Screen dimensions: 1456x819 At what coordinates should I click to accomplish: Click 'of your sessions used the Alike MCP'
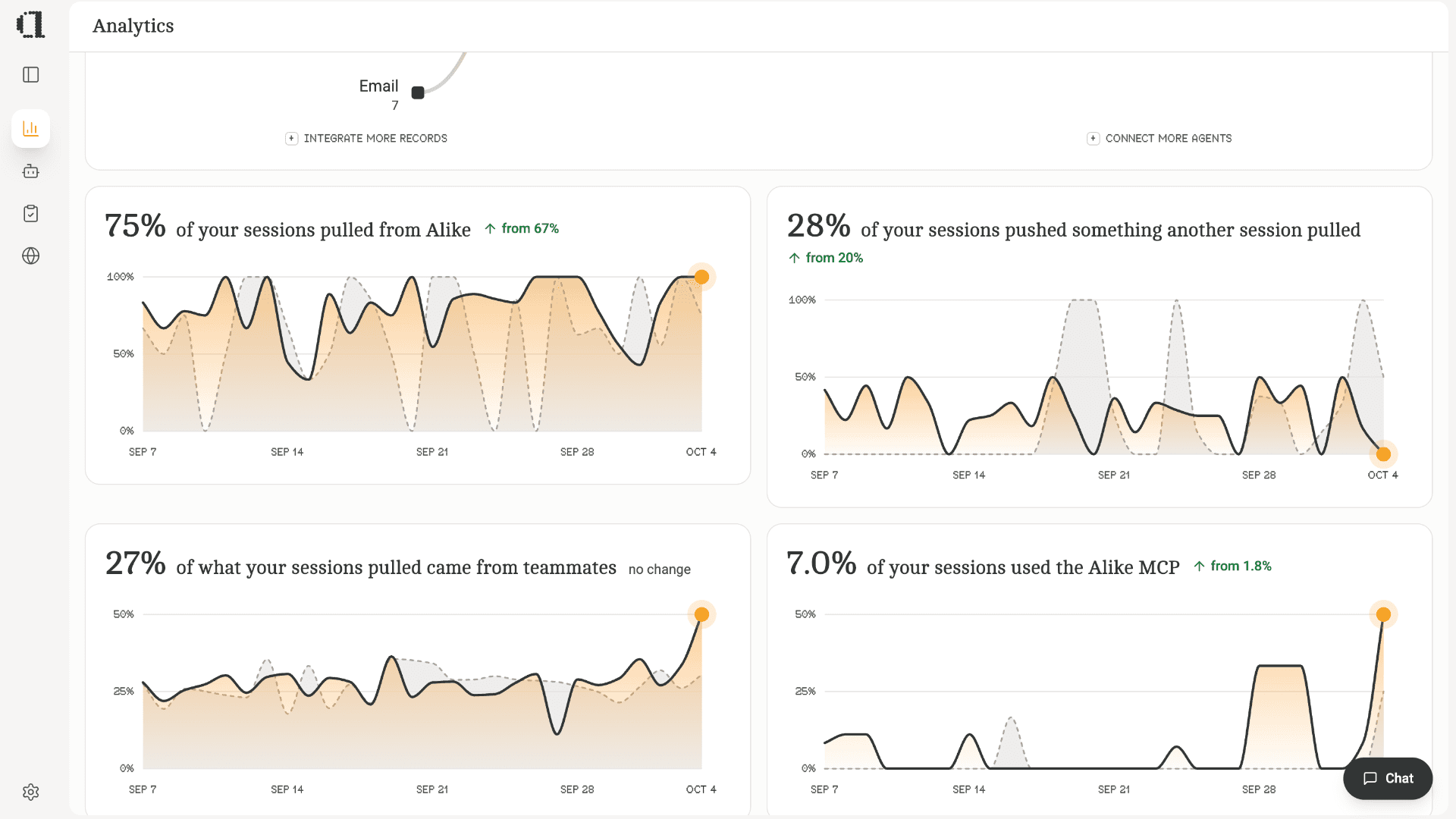tap(1023, 567)
